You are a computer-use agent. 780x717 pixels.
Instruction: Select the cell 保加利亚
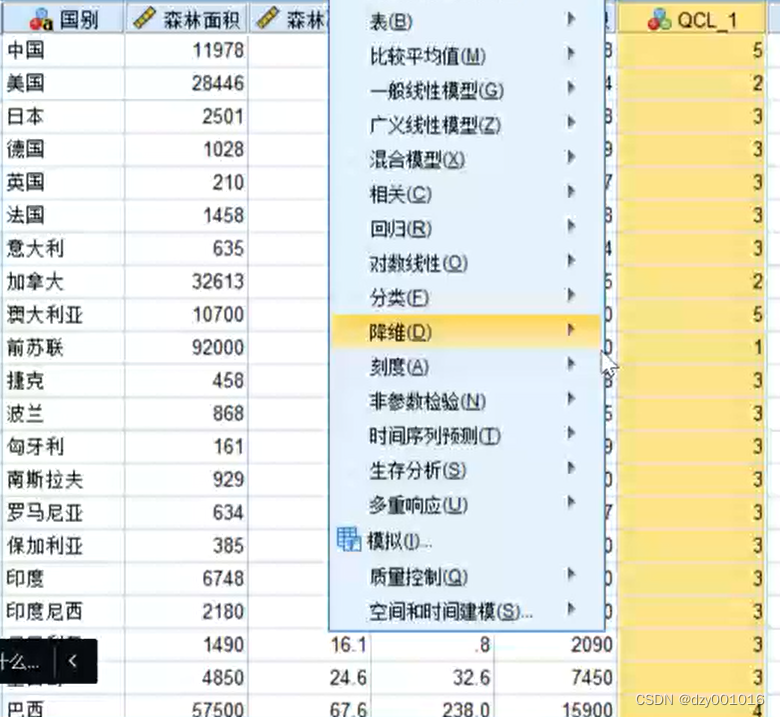(x=63, y=546)
